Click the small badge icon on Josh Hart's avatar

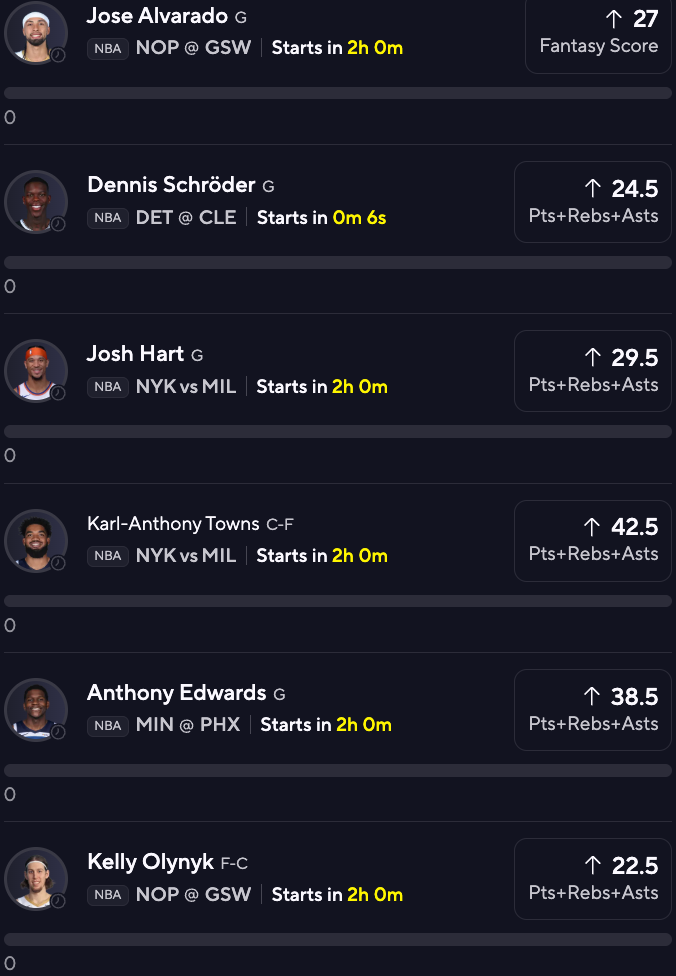tap(58, 393)
